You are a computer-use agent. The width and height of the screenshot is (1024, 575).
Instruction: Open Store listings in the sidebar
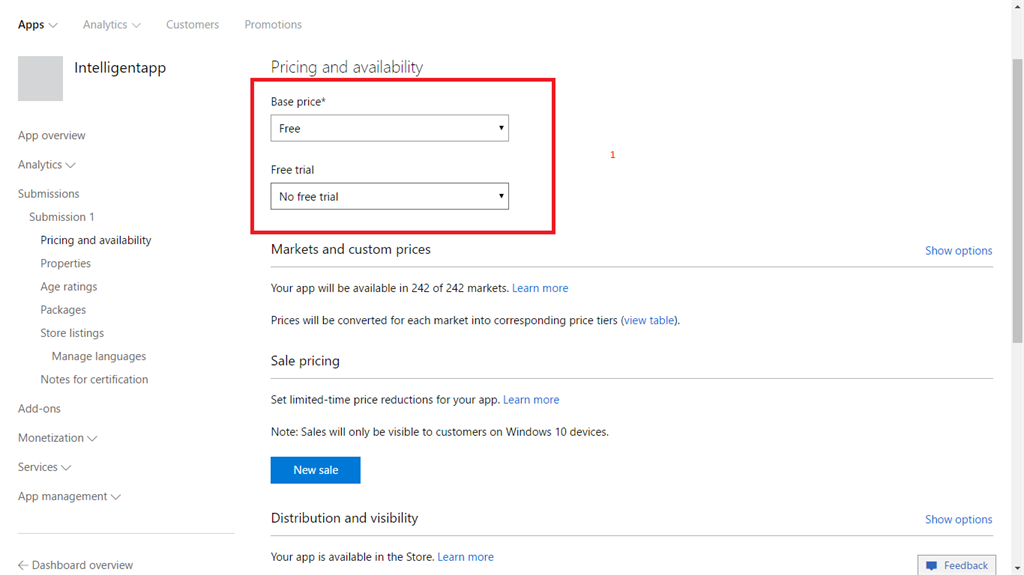click(72, 333)
